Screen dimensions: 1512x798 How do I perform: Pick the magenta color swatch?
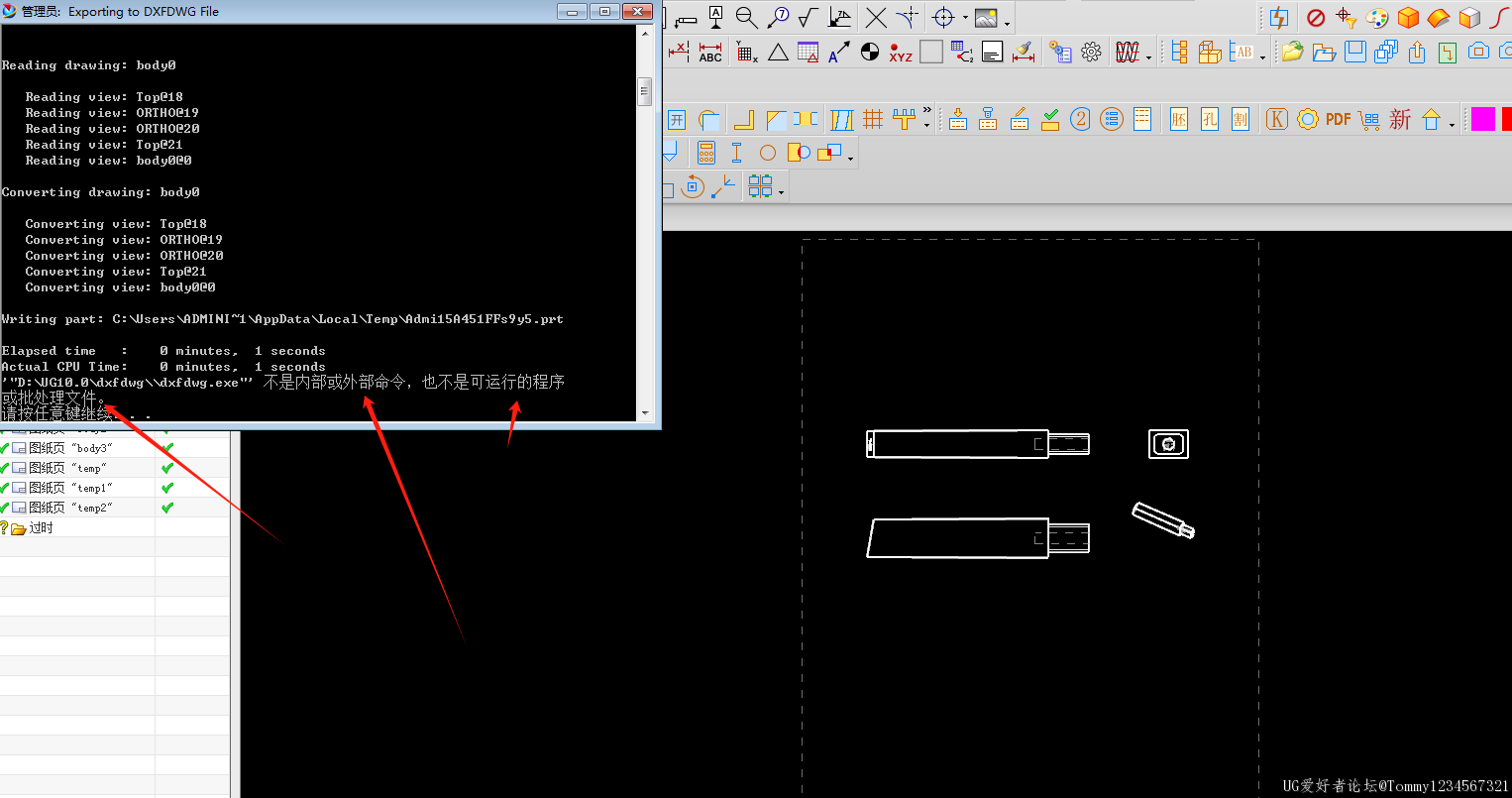click(x=1483, y=119)
